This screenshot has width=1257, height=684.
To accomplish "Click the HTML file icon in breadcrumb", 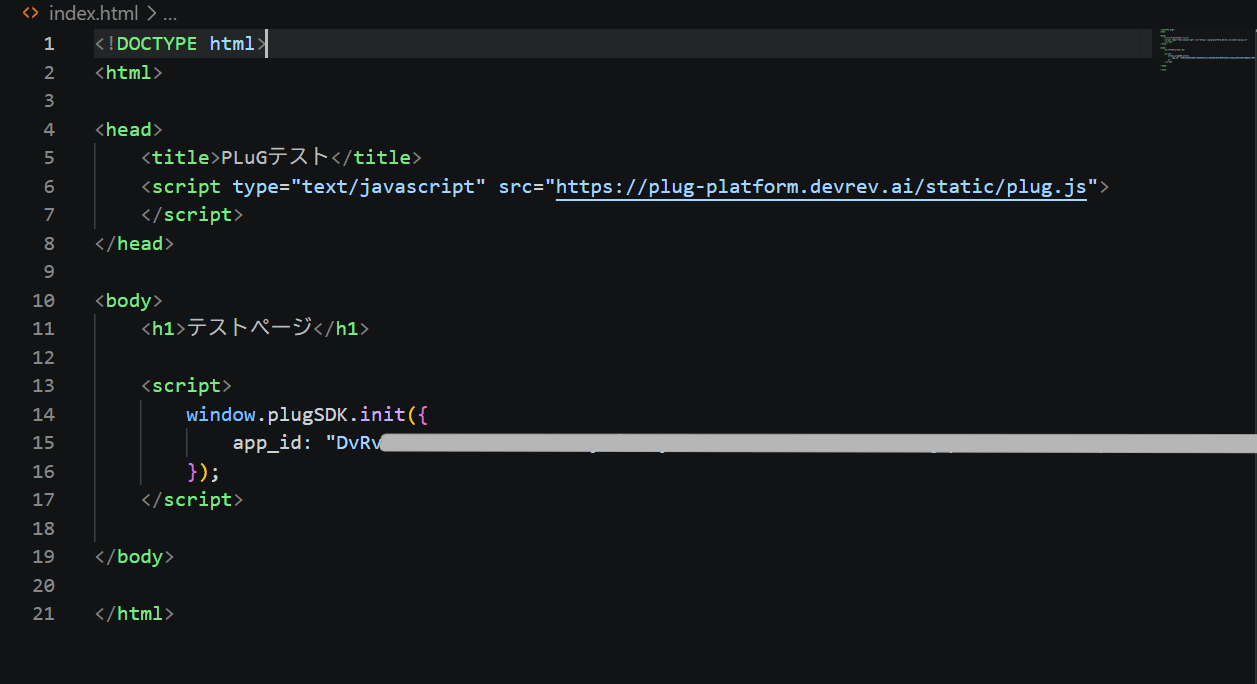I will [31, 14].
